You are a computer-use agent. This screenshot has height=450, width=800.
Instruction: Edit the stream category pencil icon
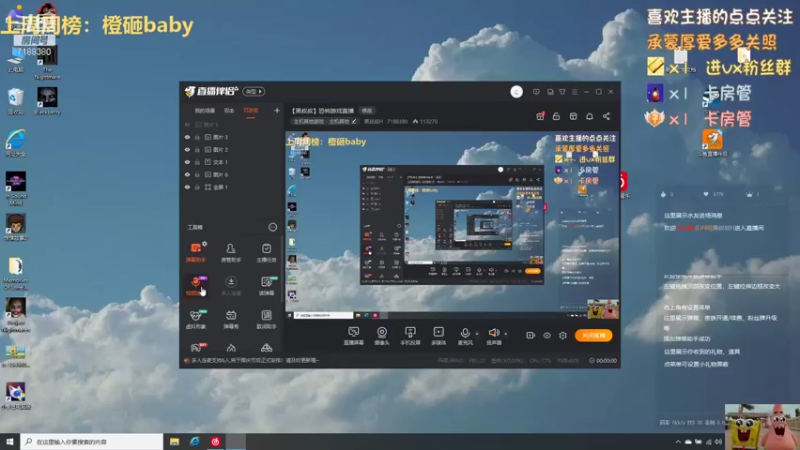(x=354, y=121)
